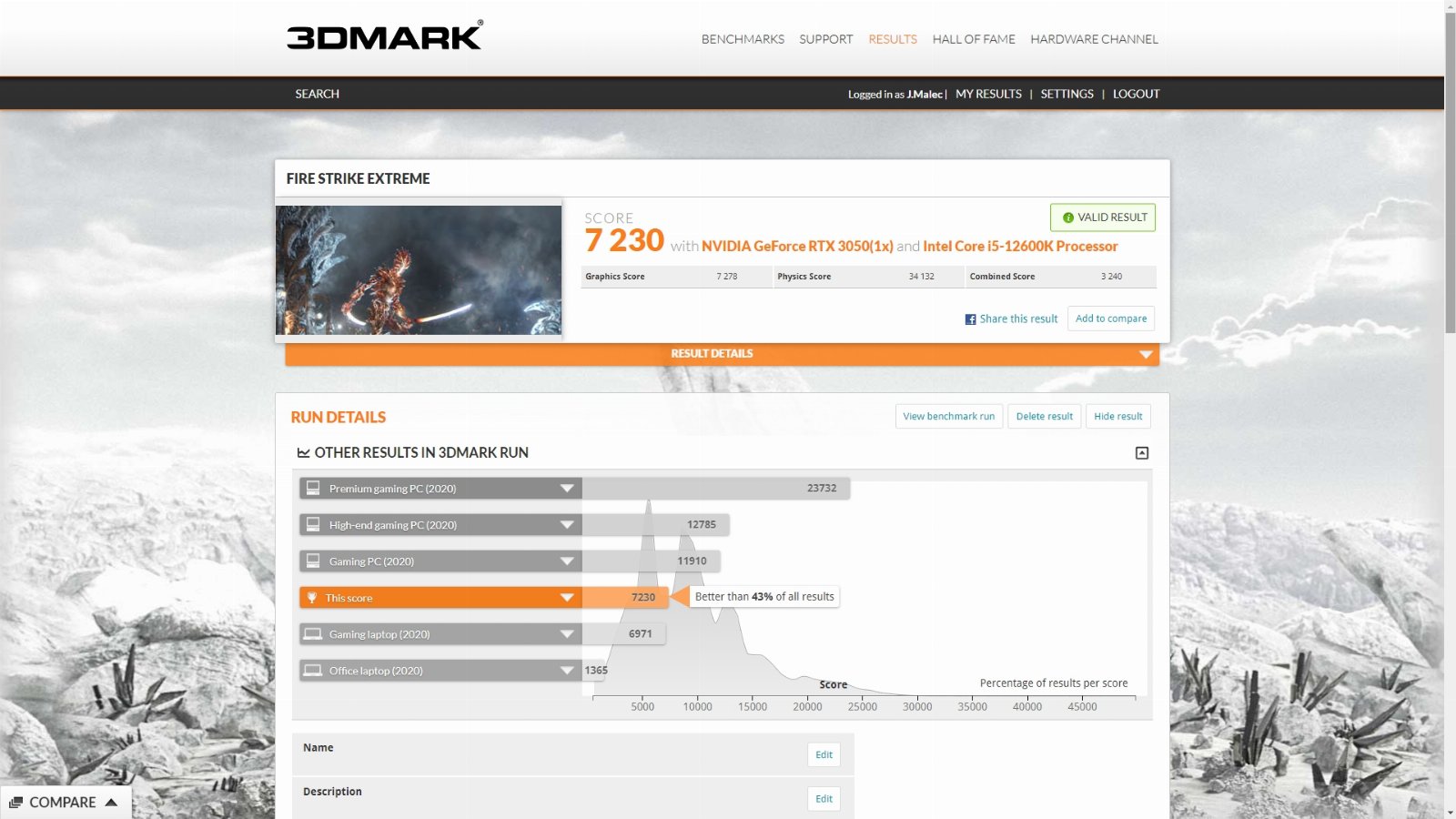Viewport: 1456px width, 819px height.
Task: Click the trophy icon on This score row
Action: click(312, 598)
